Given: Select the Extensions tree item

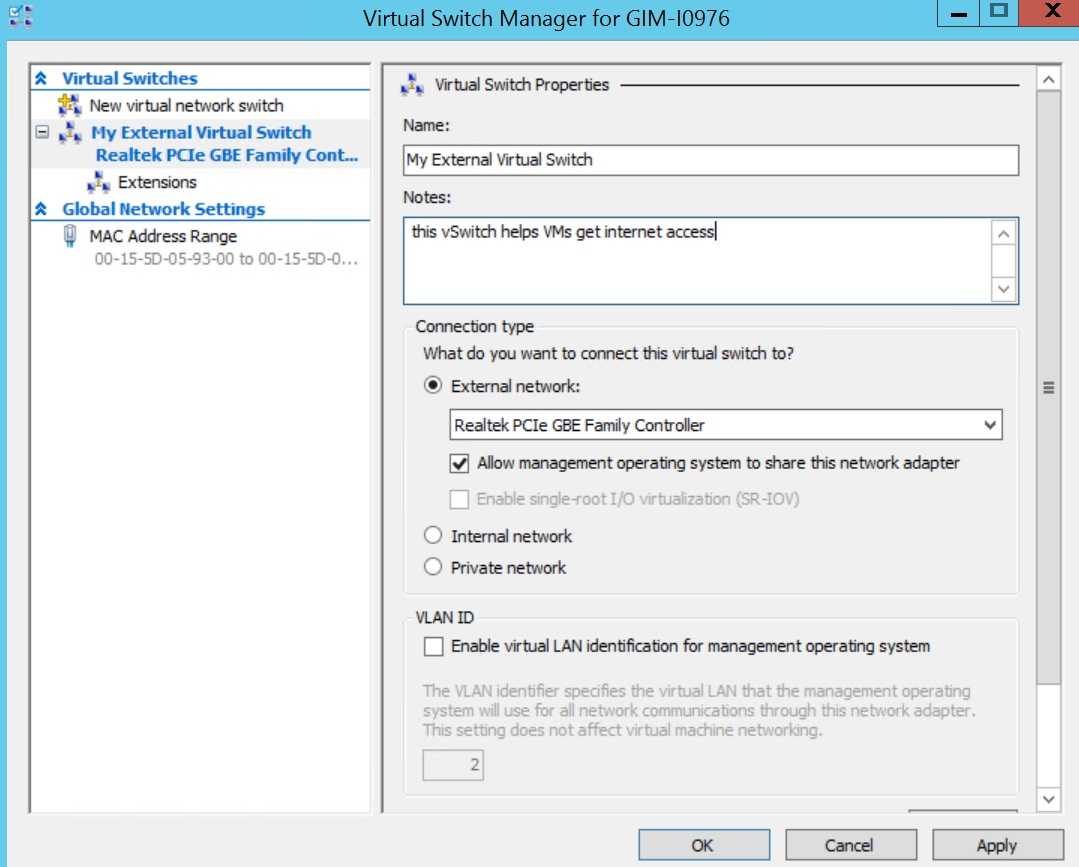Looking at the screenshot, I should pyautogui.click(x=157, y=182).
